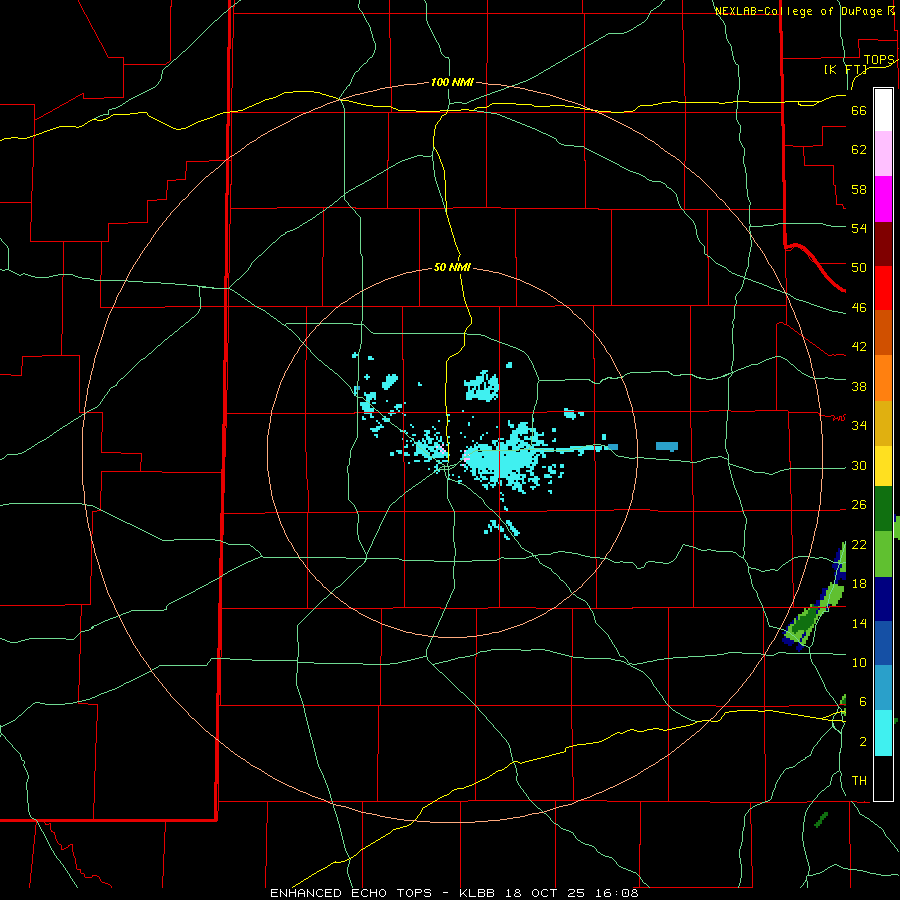
Task: Click the TOPS legend title
Action: click(x=879, y=60)
